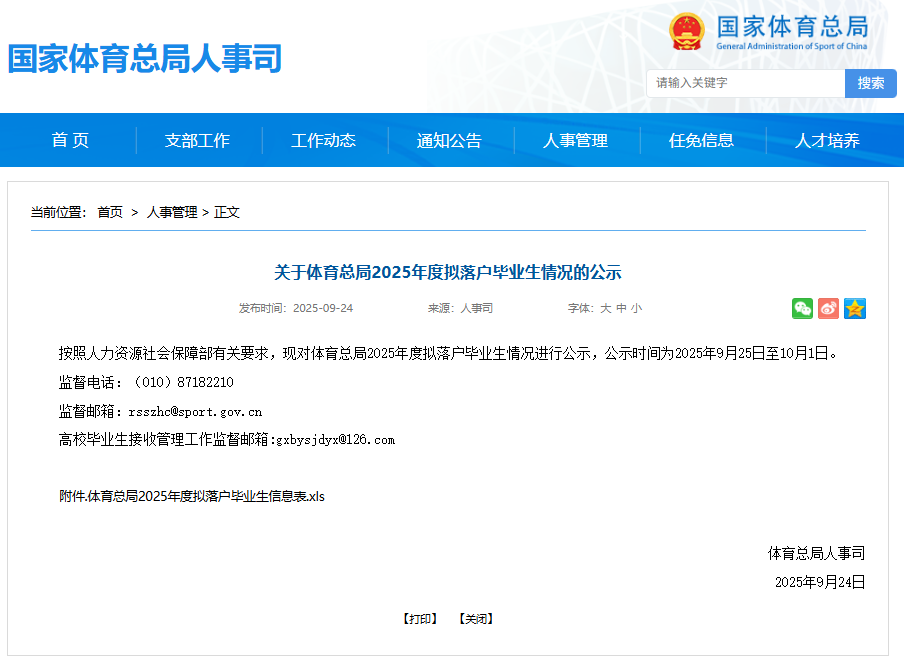Screen dimensions: 904x664
Task: Click the star favorites share icon
Action: (x=854, y=309)
